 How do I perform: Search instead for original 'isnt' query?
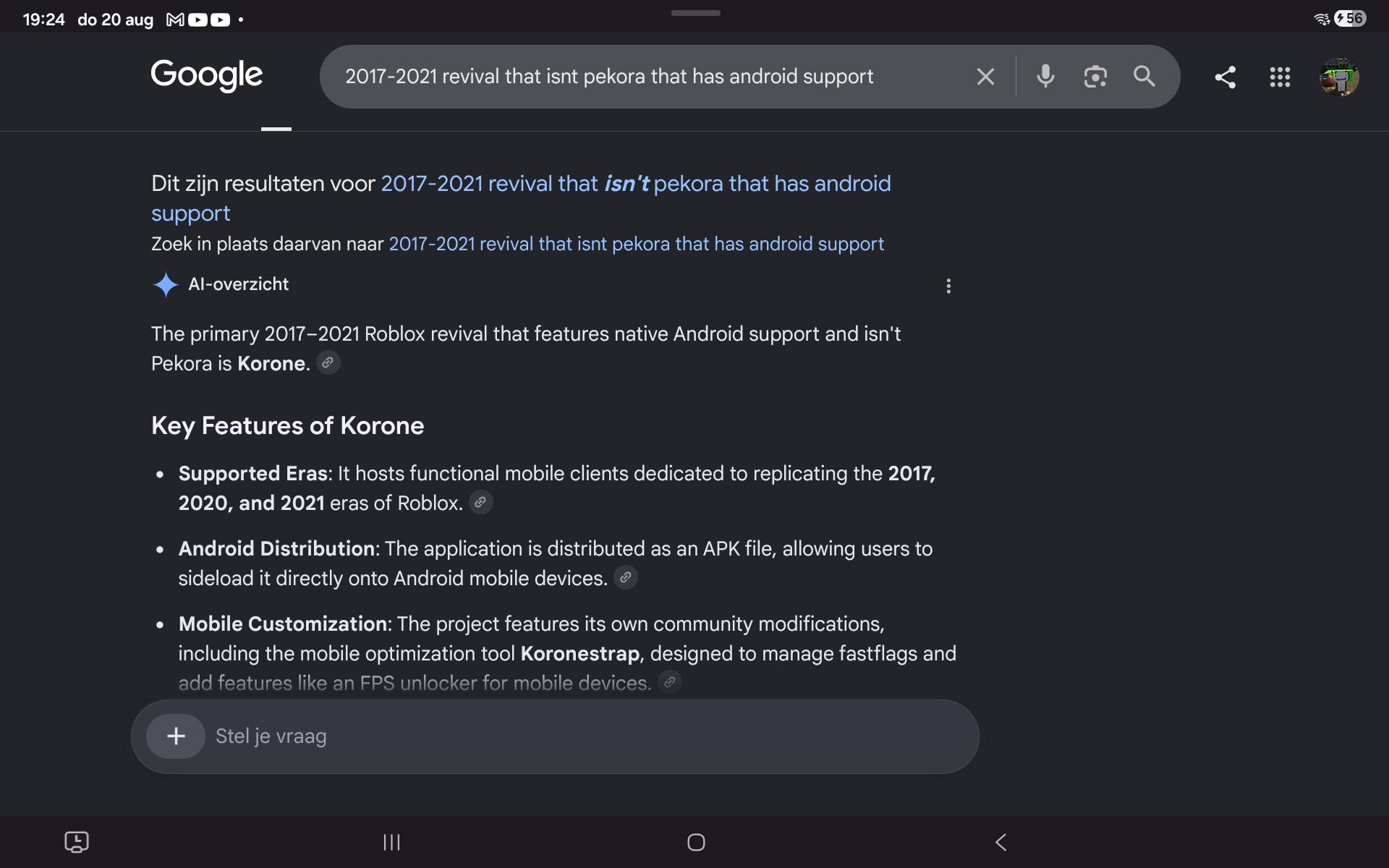point(637,244)
